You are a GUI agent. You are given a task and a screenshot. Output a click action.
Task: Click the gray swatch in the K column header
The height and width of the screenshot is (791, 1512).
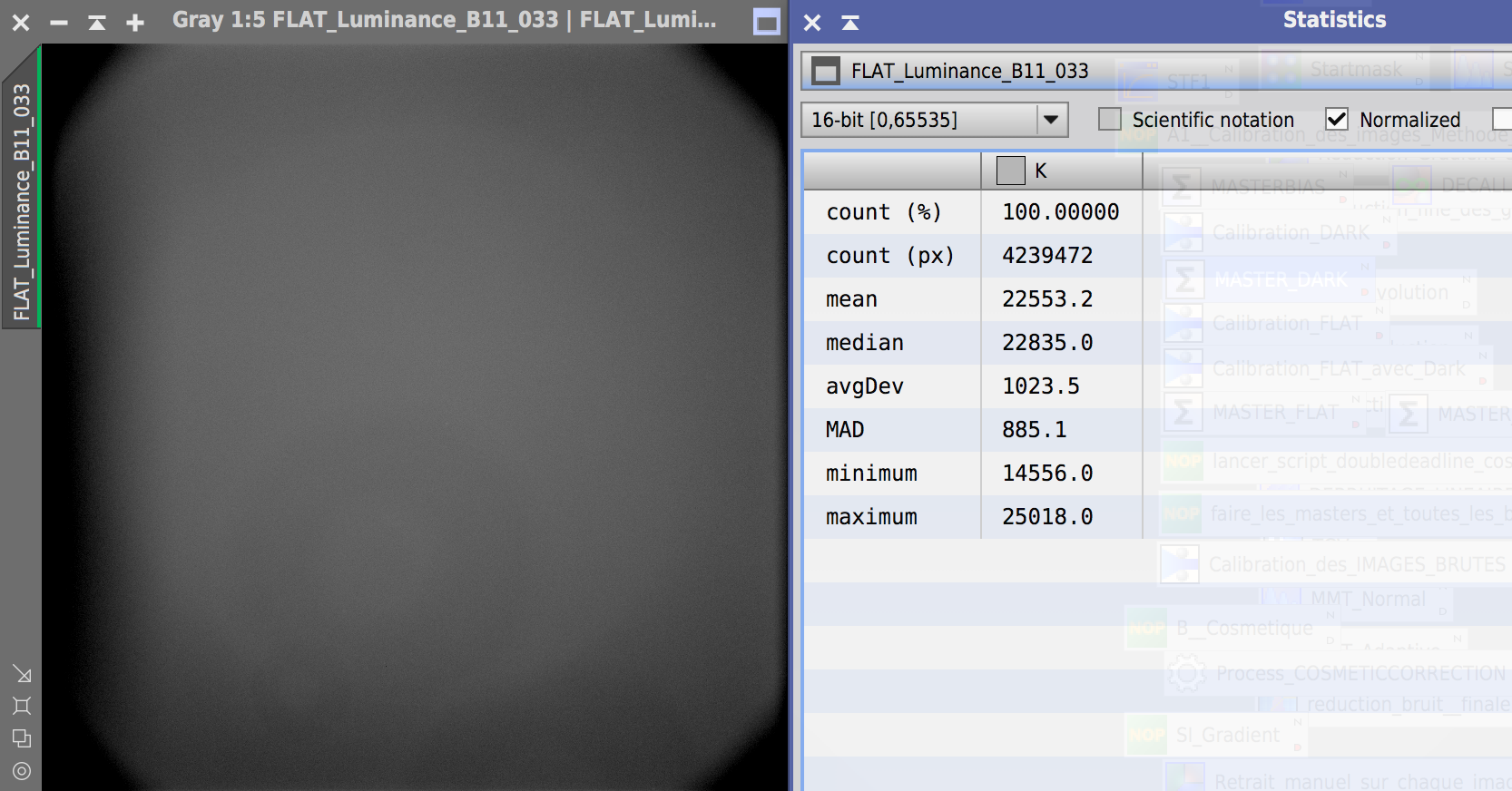click(x=1011, y=171)
